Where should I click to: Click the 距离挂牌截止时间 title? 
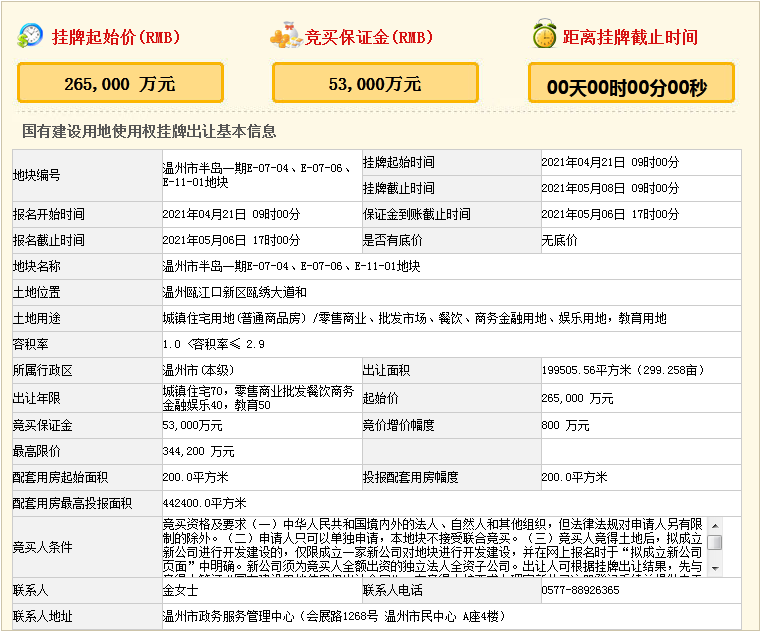coord(630,37)
